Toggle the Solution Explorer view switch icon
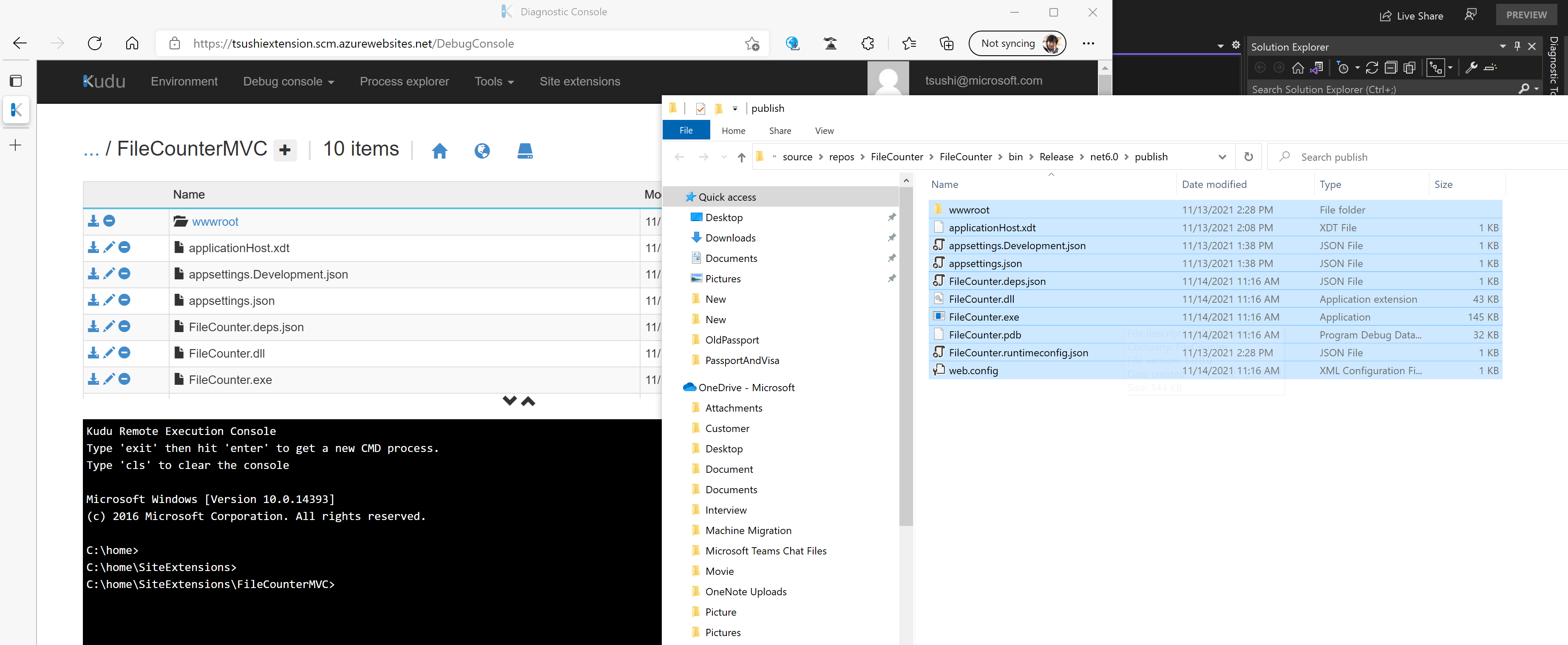The image size is (1568, 645). coord(1316,68)
